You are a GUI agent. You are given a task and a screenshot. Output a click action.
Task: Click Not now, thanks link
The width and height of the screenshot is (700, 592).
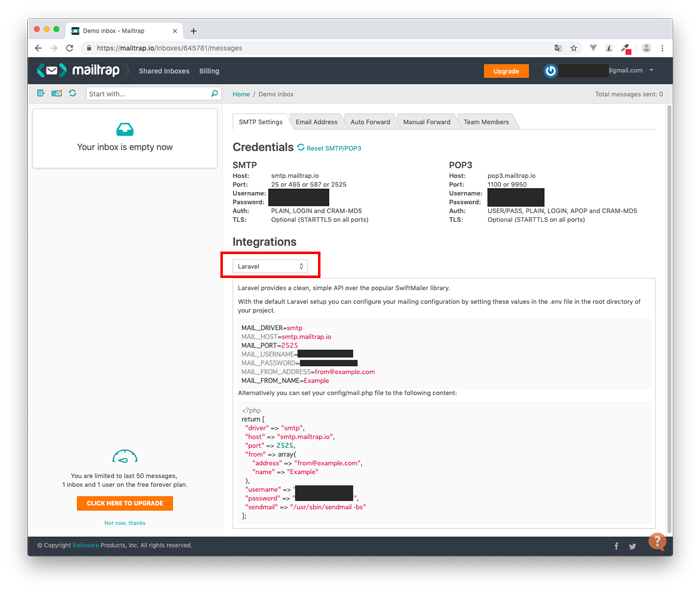point(125,523)
